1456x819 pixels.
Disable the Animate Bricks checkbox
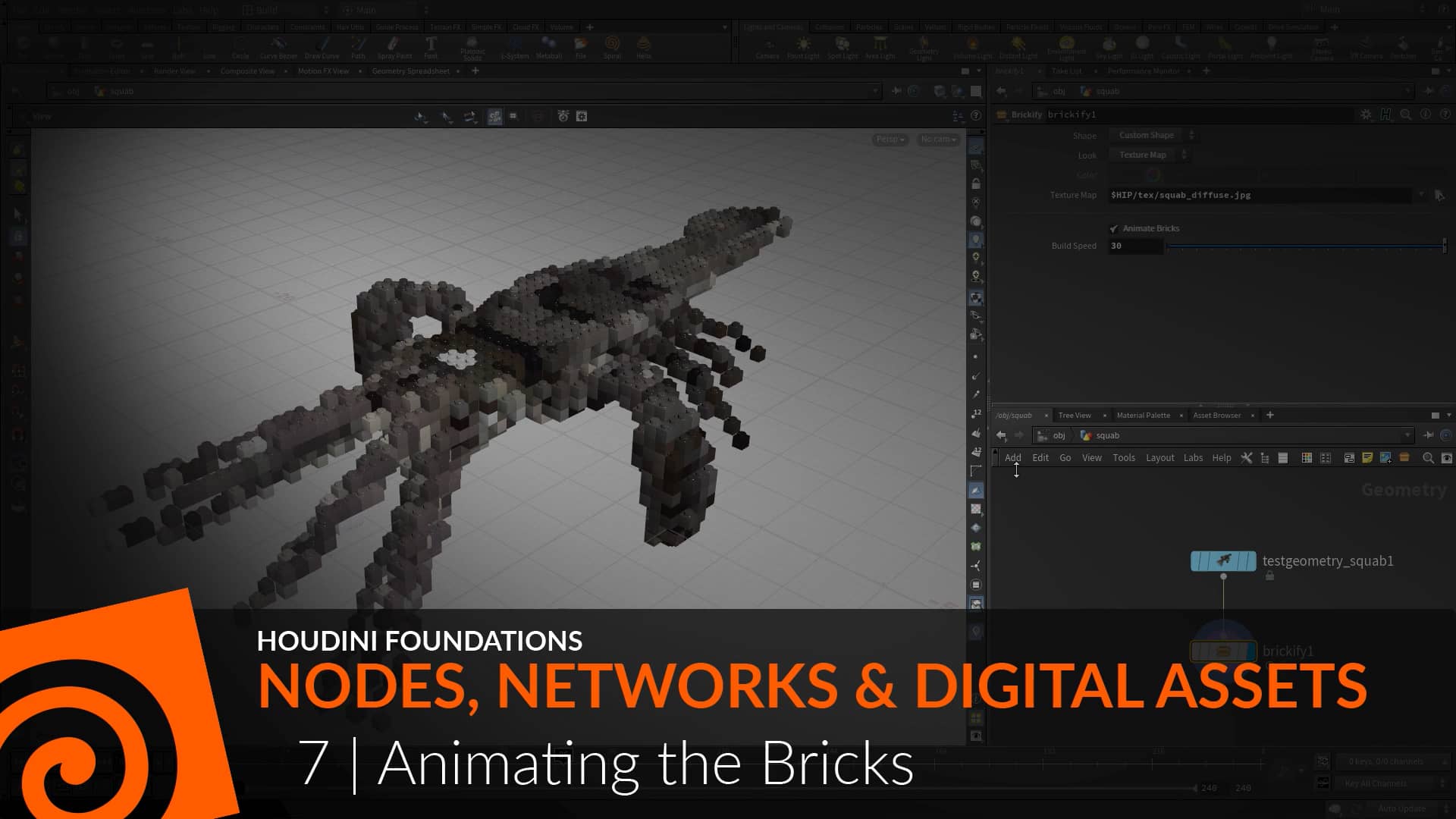[1114, 227]
